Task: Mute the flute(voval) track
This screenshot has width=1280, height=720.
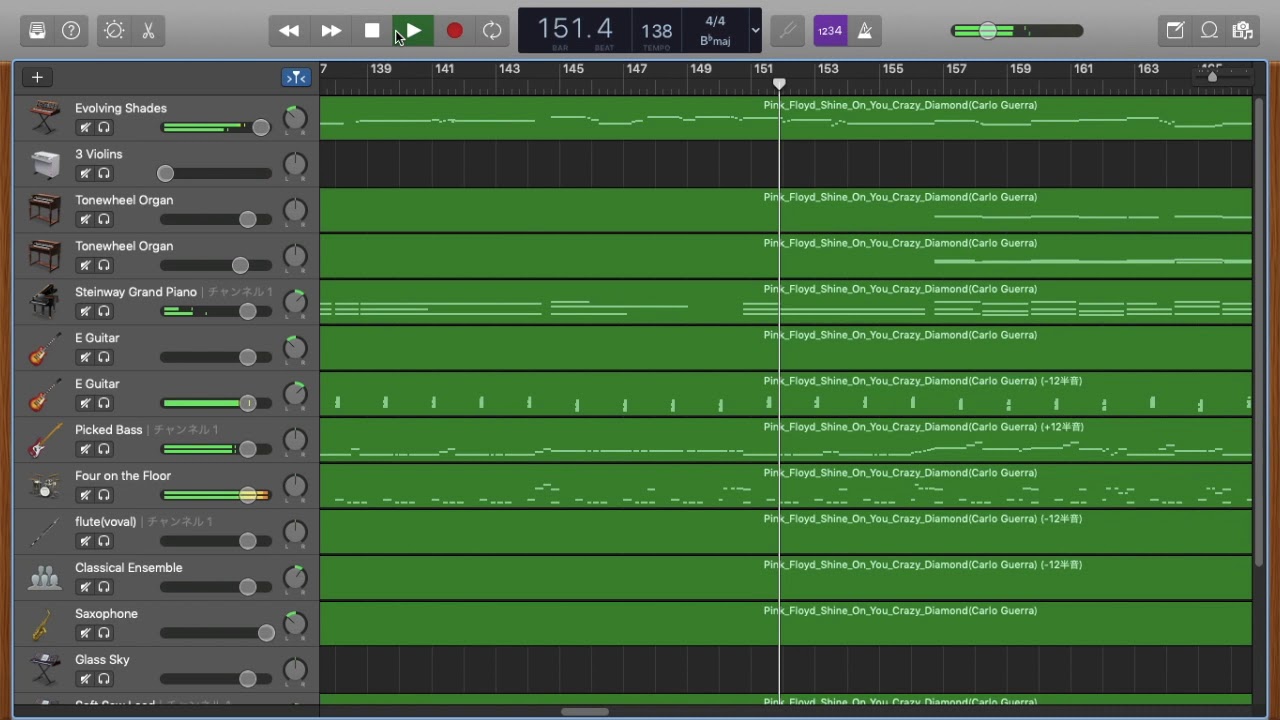Action: tap(85, 542)
